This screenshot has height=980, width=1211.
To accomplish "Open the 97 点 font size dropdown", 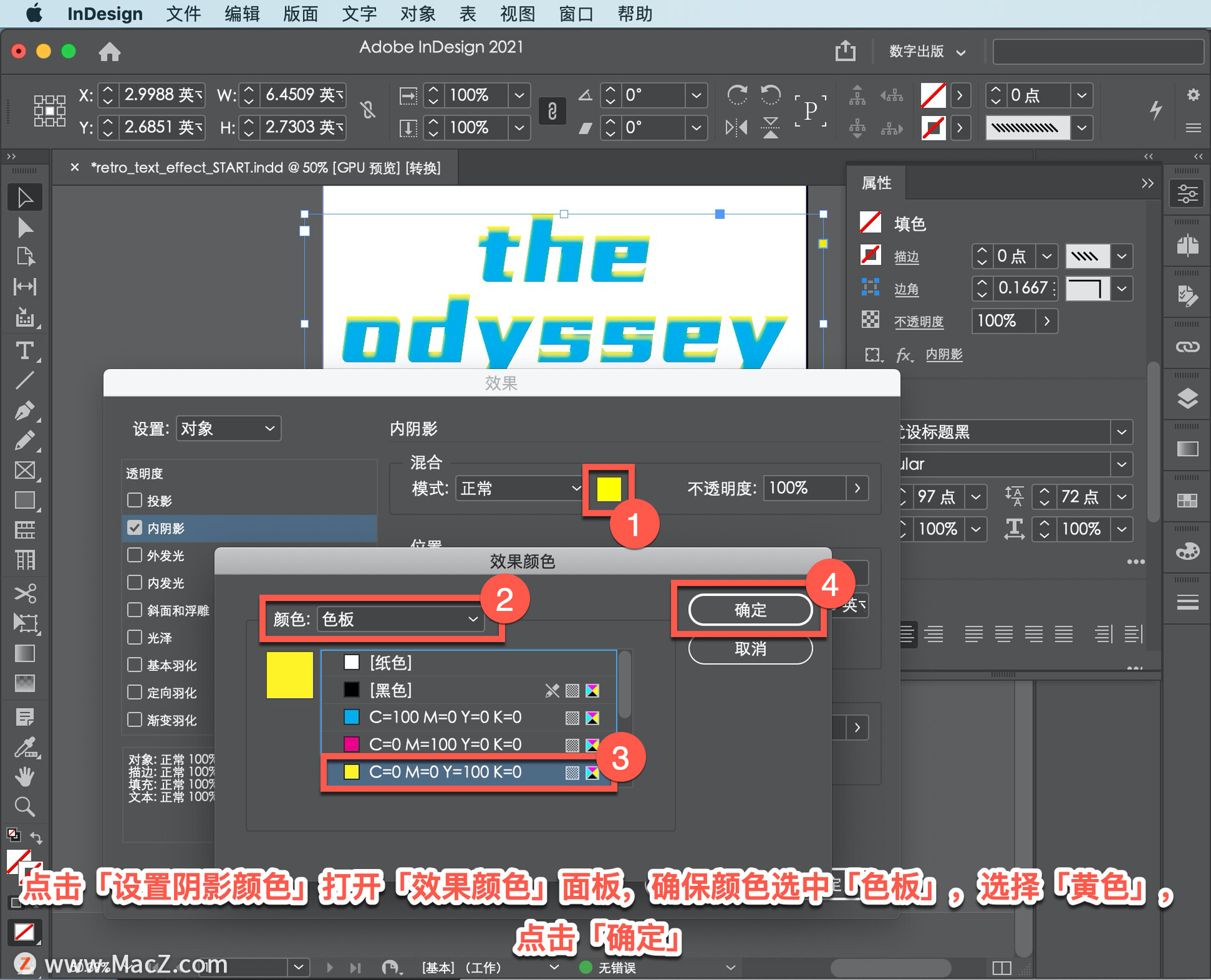I will (976, 497).
